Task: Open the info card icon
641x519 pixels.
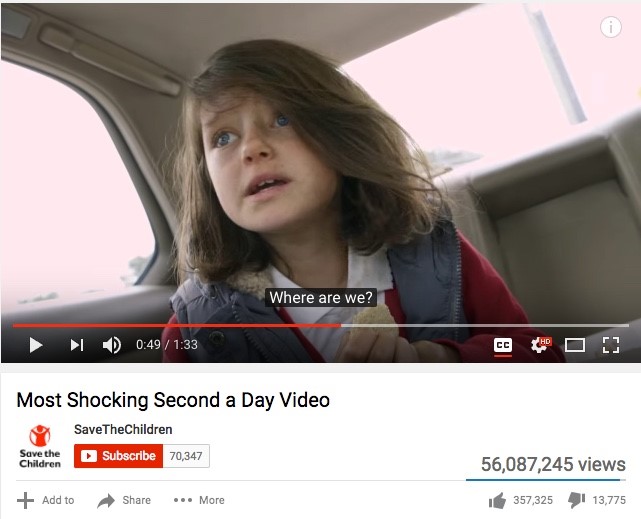Action: (611, 27)
